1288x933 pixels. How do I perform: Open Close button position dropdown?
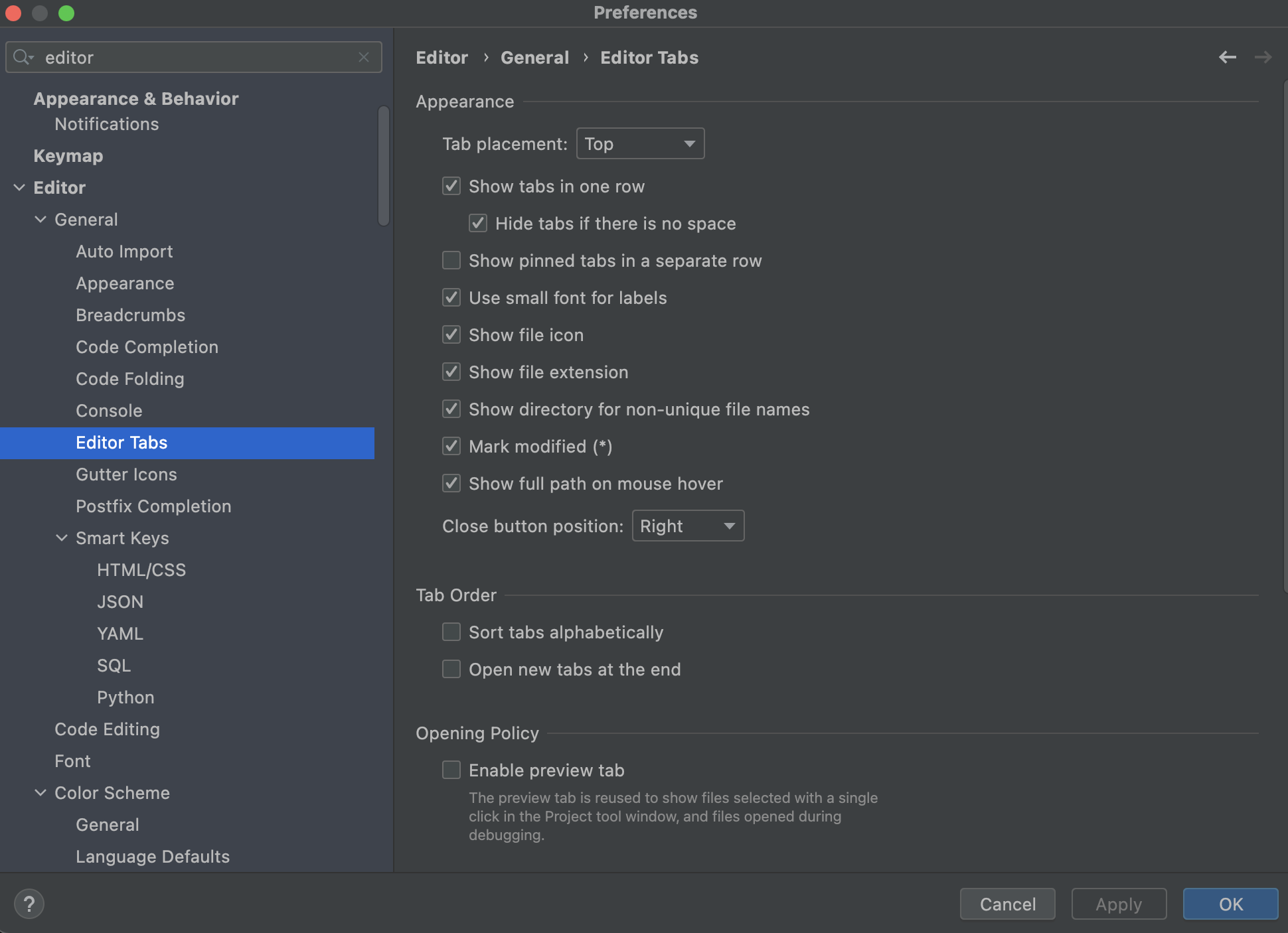[688, 526]
